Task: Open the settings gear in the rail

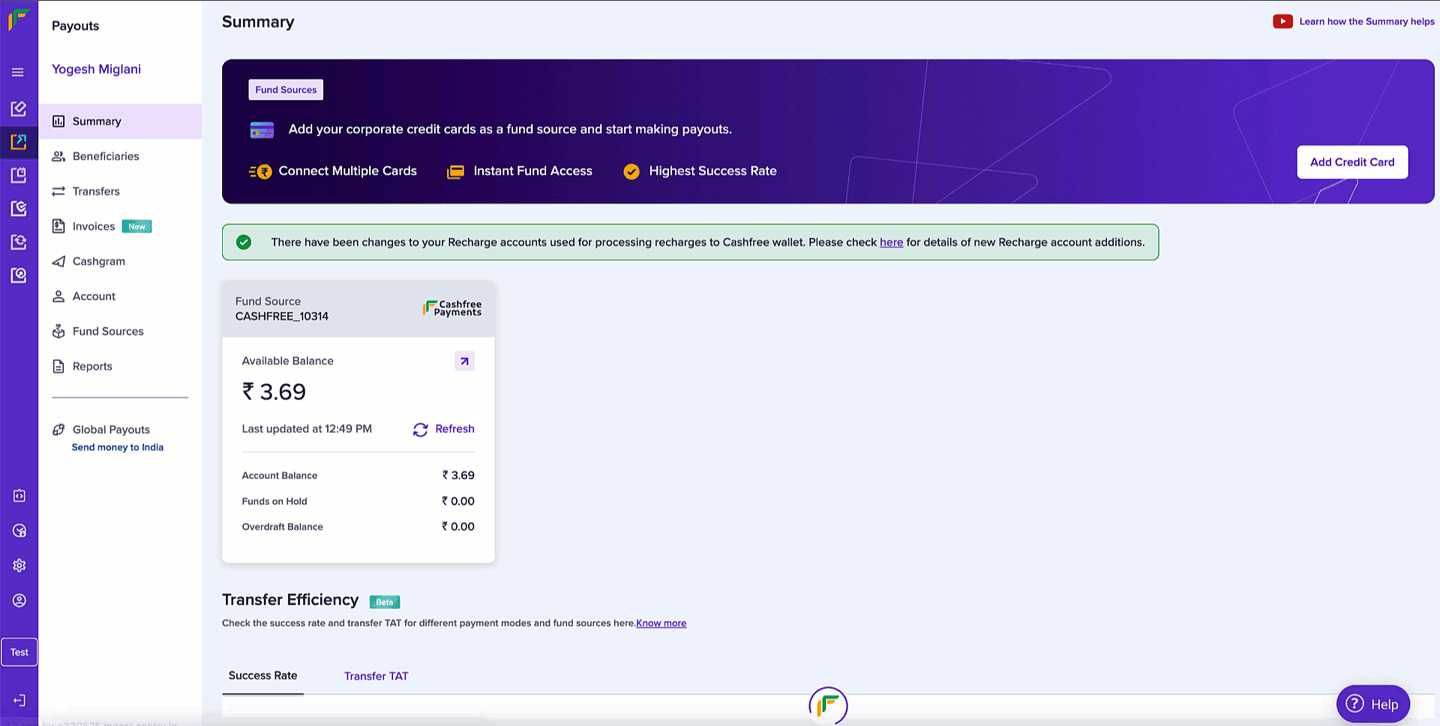Action: coord(19,566)
